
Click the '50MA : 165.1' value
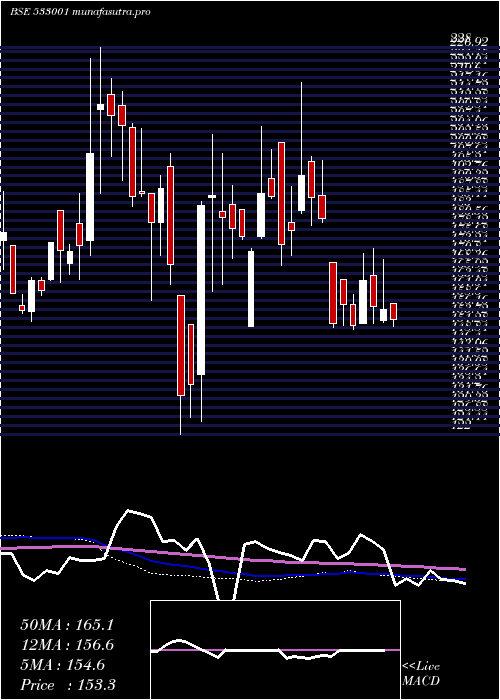pyautogui.click(x=67, y=625)
